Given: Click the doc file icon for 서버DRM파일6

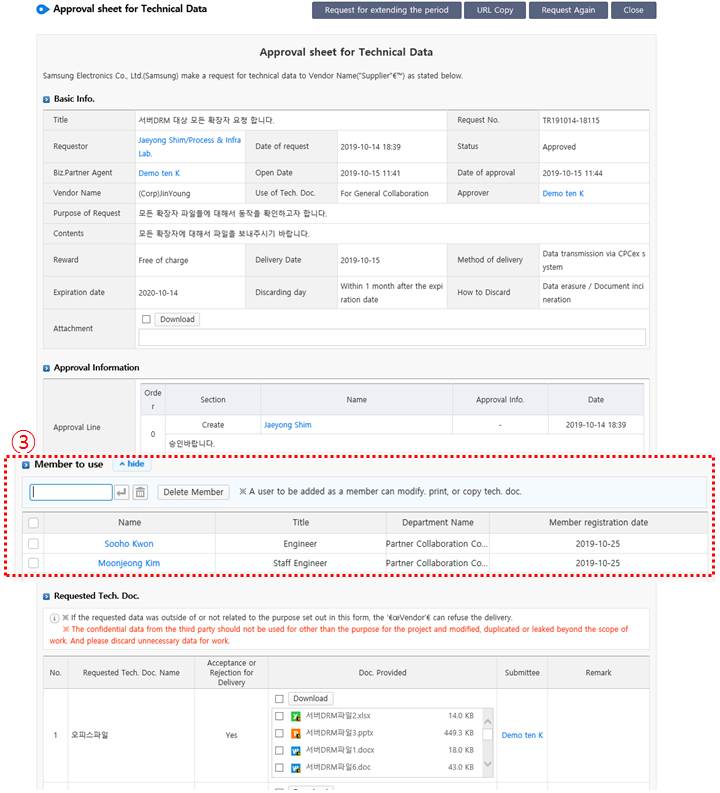Looking at the screenshot, I should [x=296, y=767].
